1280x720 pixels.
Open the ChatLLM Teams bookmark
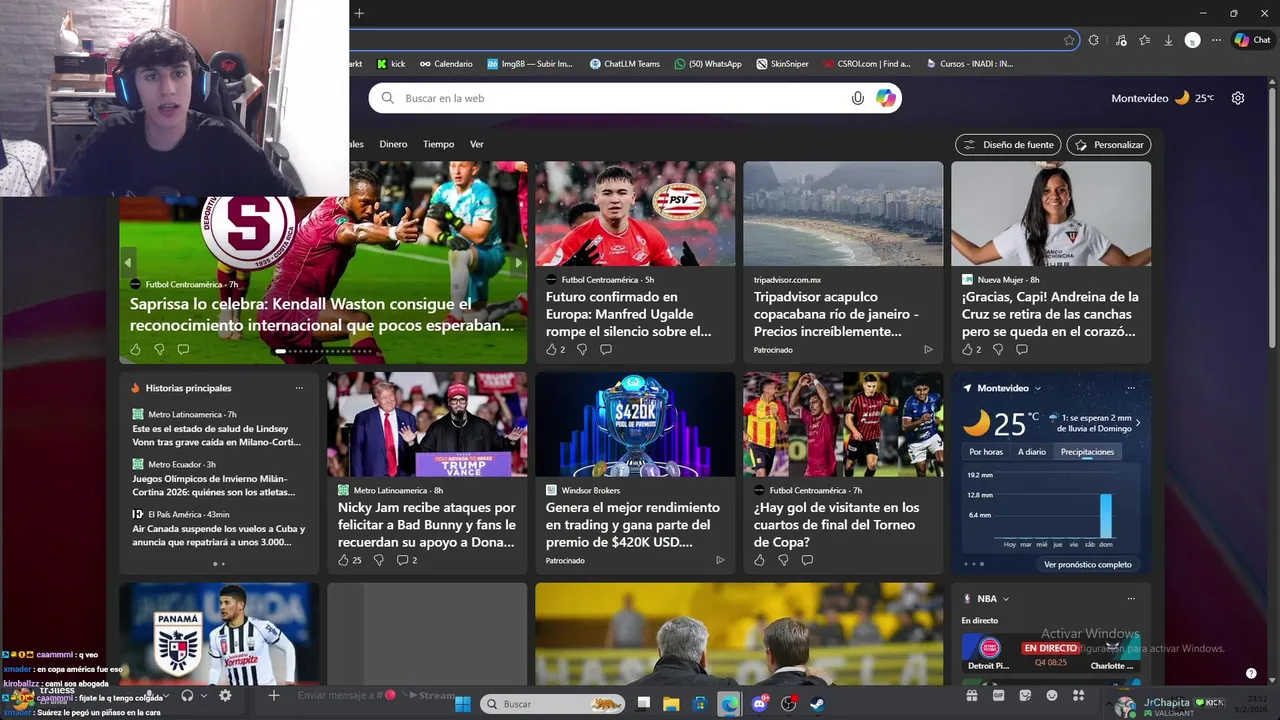point(625,63)
